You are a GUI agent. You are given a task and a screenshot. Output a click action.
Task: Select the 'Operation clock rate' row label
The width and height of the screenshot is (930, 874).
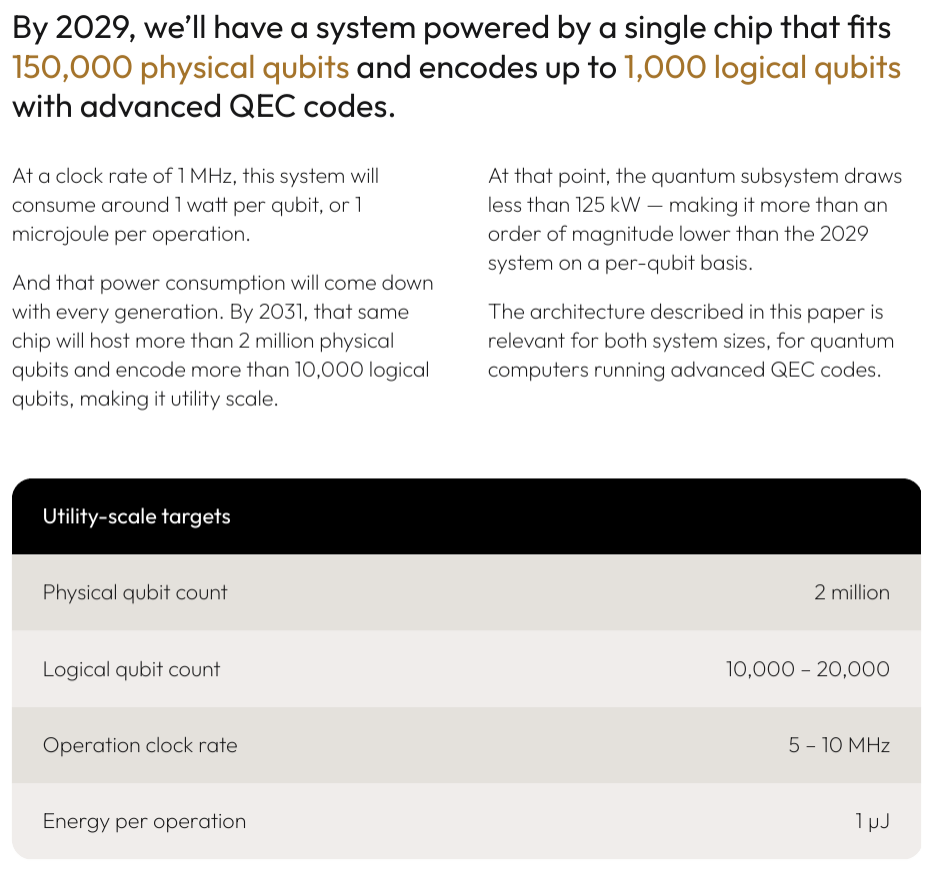(140, 745)
